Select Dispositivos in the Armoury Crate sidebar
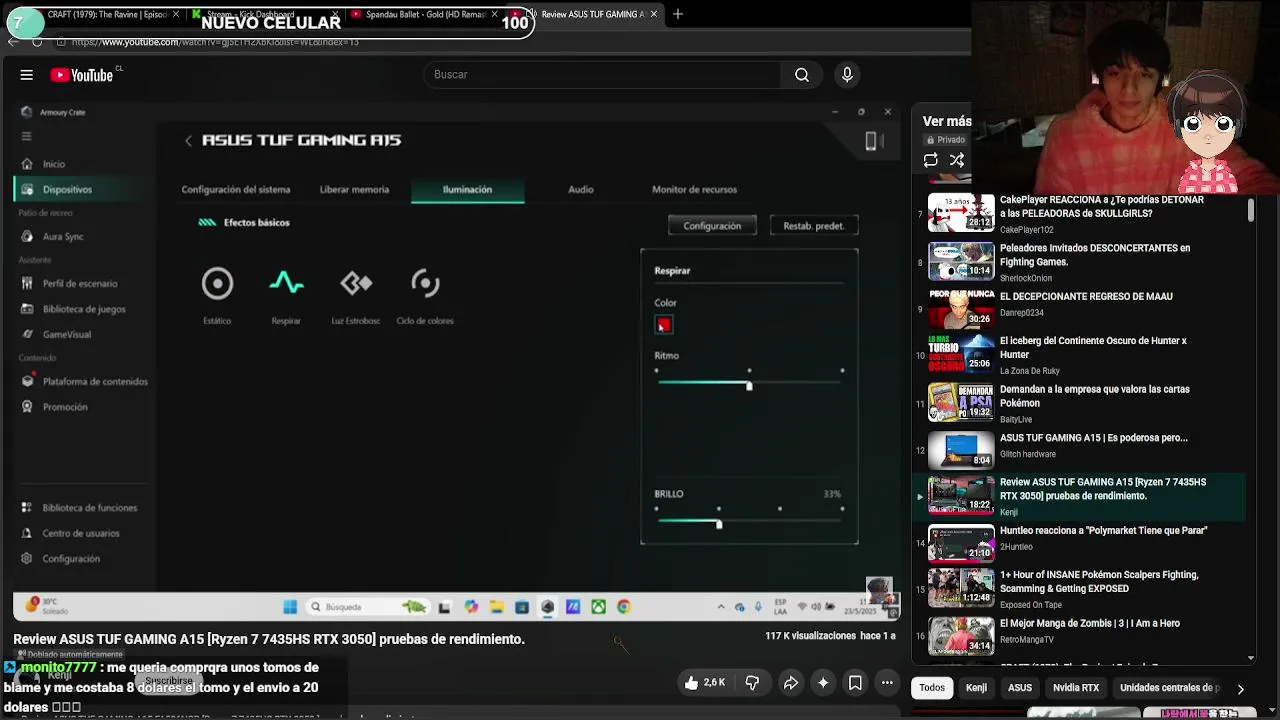 coord(67,189)
